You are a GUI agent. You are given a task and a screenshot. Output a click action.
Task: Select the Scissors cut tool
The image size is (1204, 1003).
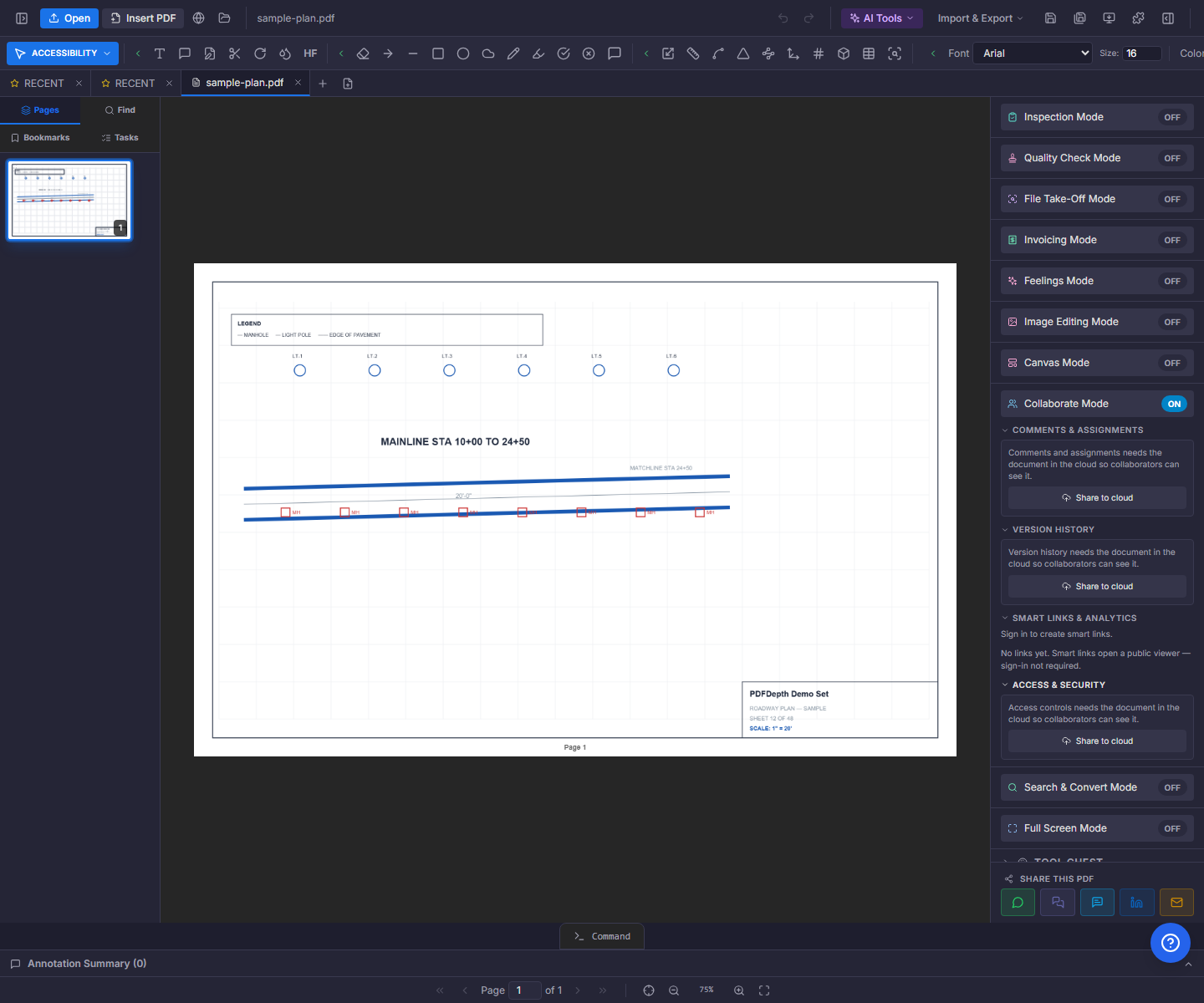point(235,53)
